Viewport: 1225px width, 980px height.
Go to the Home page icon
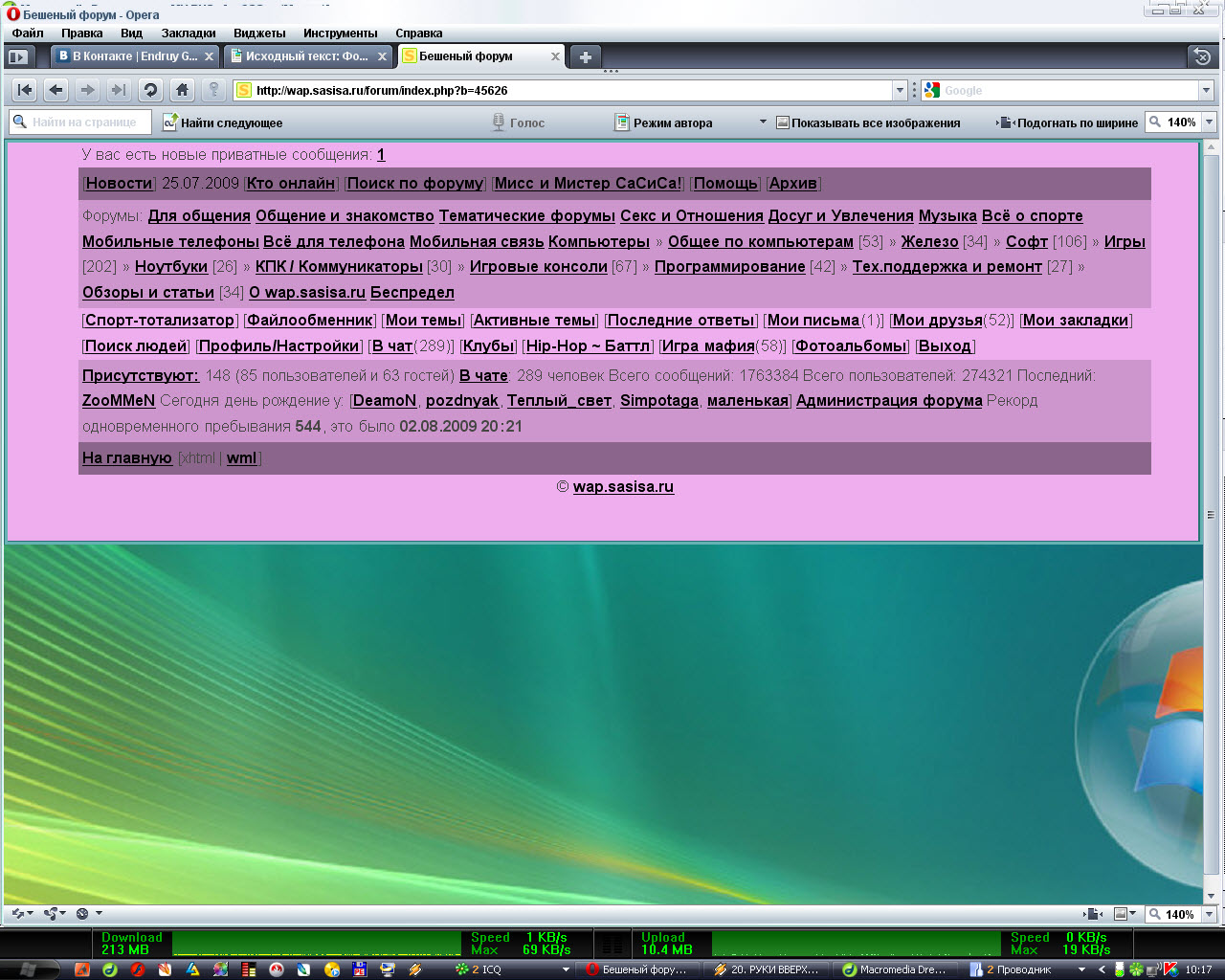point(182,90)
